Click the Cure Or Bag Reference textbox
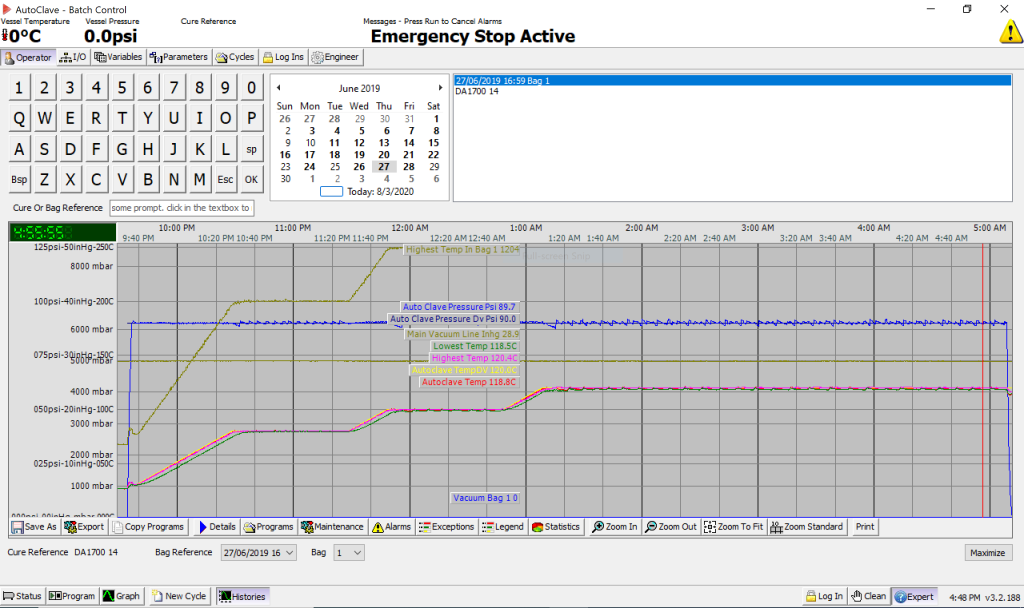 pyautogui.click(x=181, y=208)
